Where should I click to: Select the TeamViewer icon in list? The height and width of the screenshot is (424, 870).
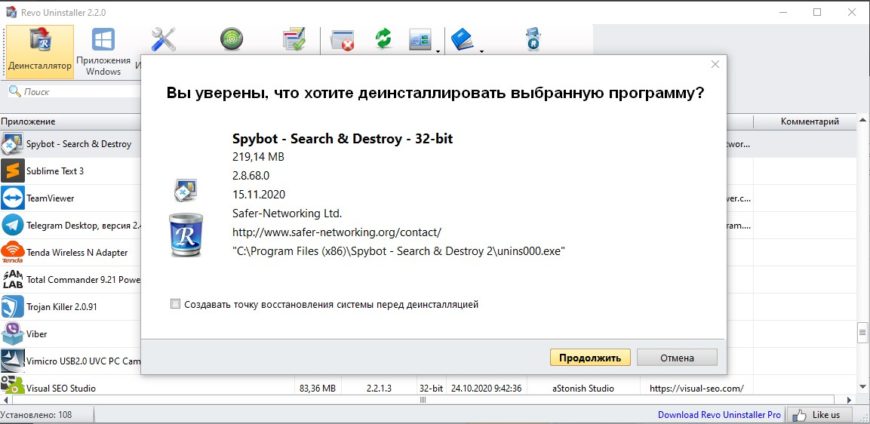click(x=12, y=198)
